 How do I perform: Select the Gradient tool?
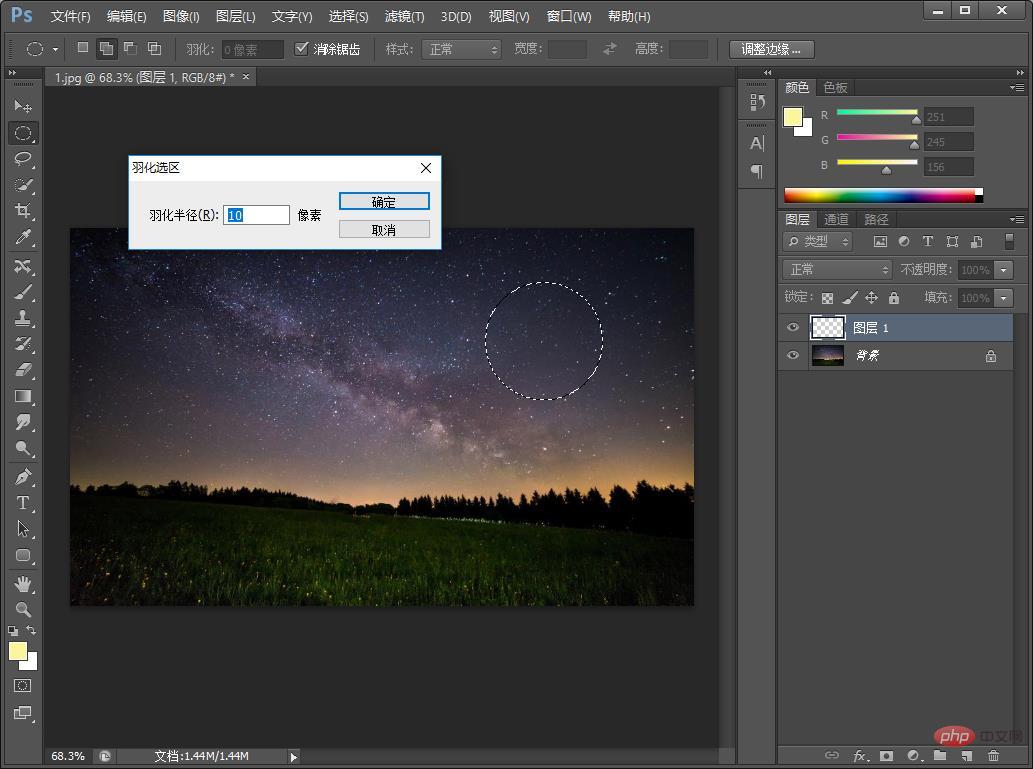23,396
